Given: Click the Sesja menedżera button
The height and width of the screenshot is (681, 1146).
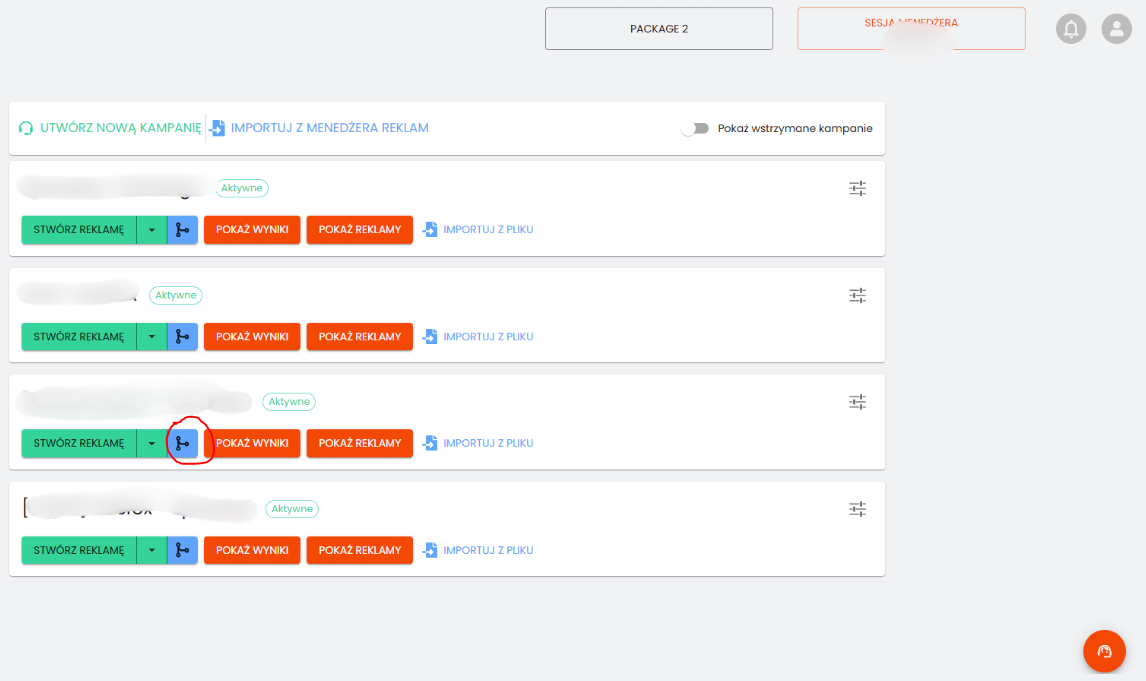Looking at the screenshot, I should 911,29.
